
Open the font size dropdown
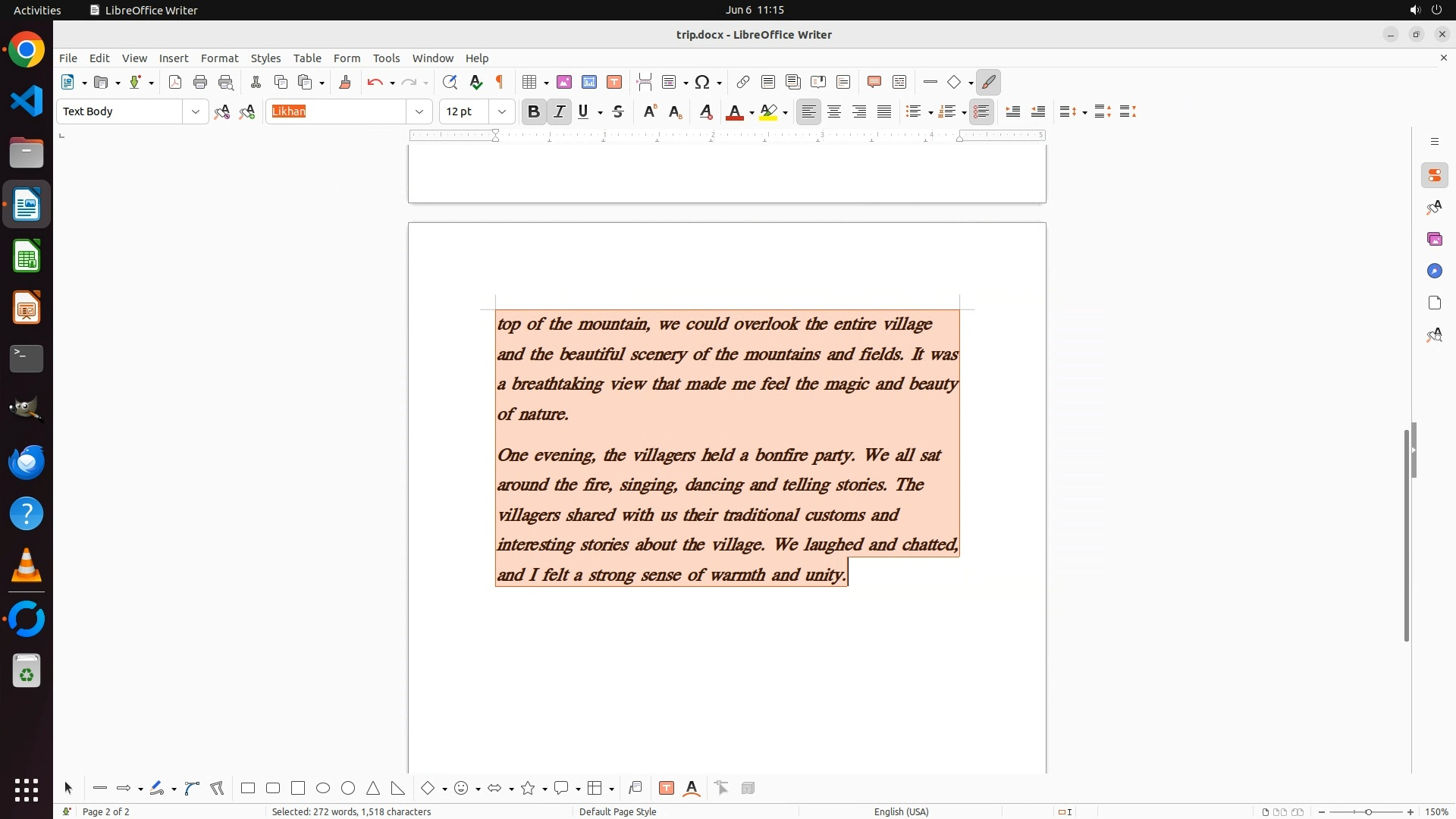pos(502,112)
